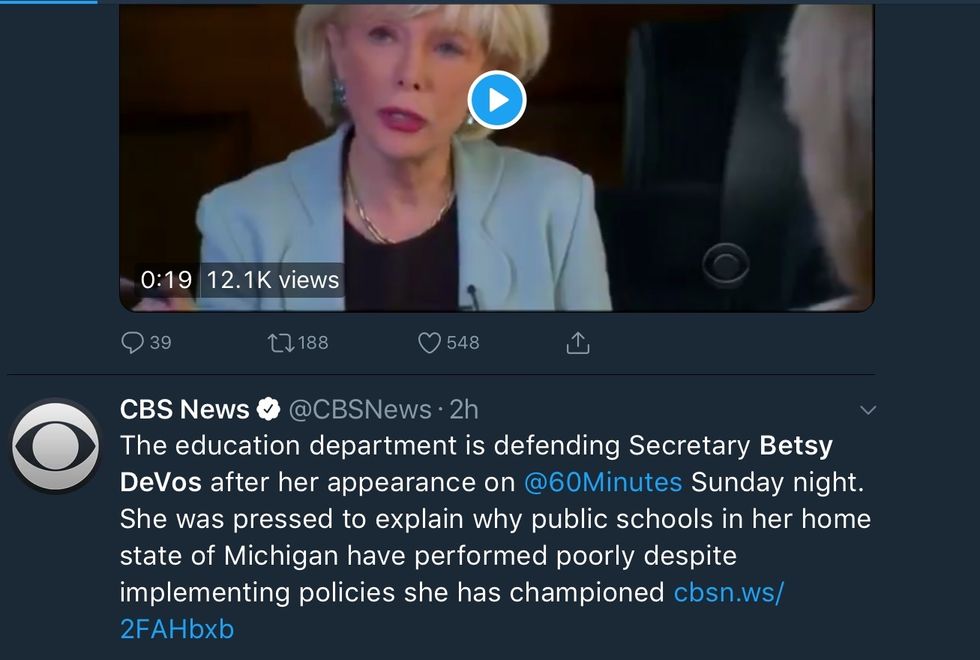The image size is (980, 660).
Task: Click the 12.1K views label
Action: [x=273, y=280]
